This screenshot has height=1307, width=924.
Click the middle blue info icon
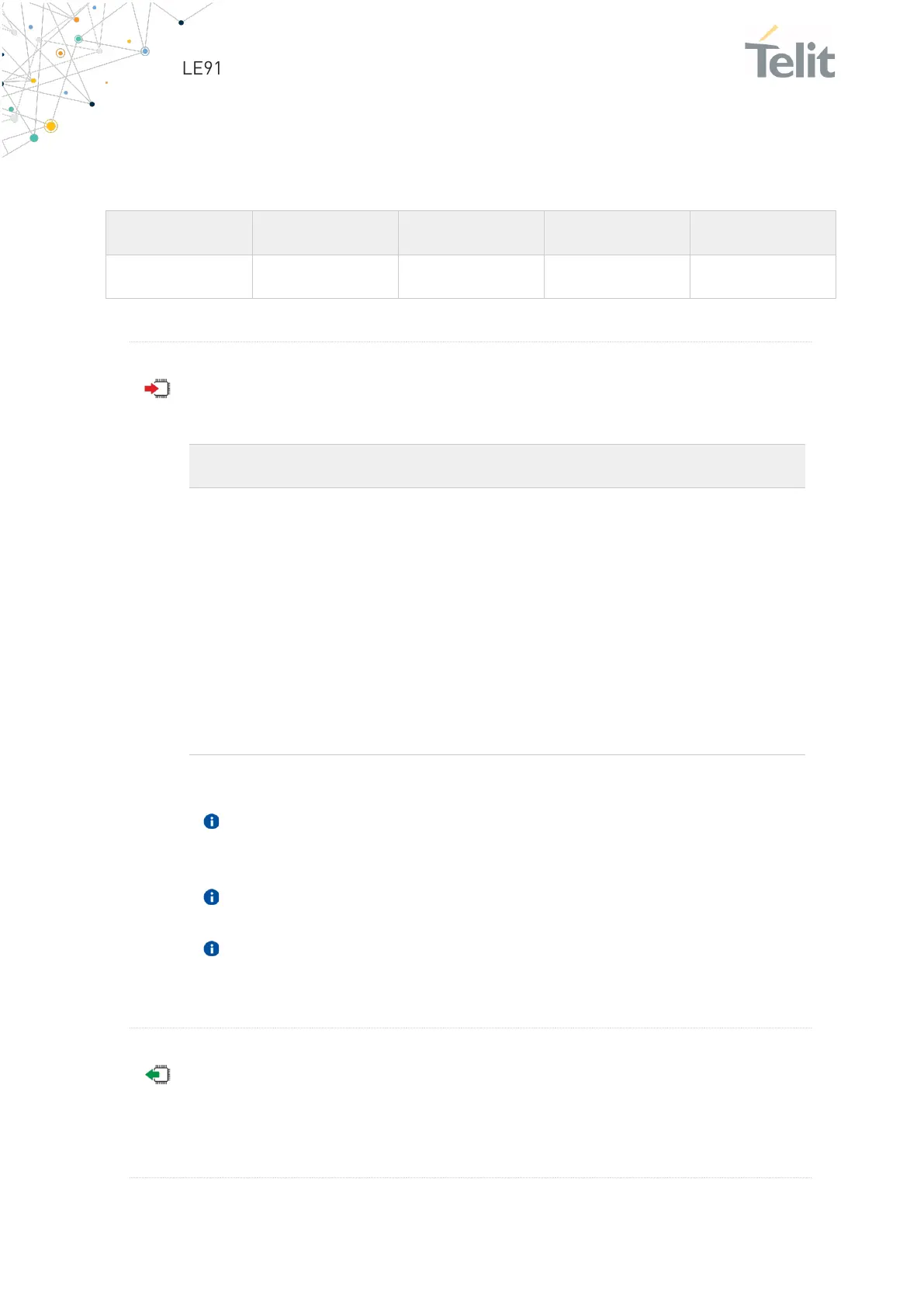click(211, 897)
